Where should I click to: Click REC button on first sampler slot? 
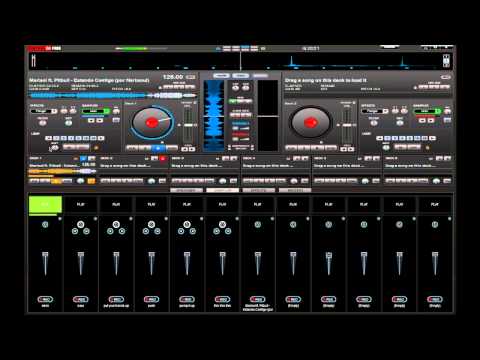45,299
